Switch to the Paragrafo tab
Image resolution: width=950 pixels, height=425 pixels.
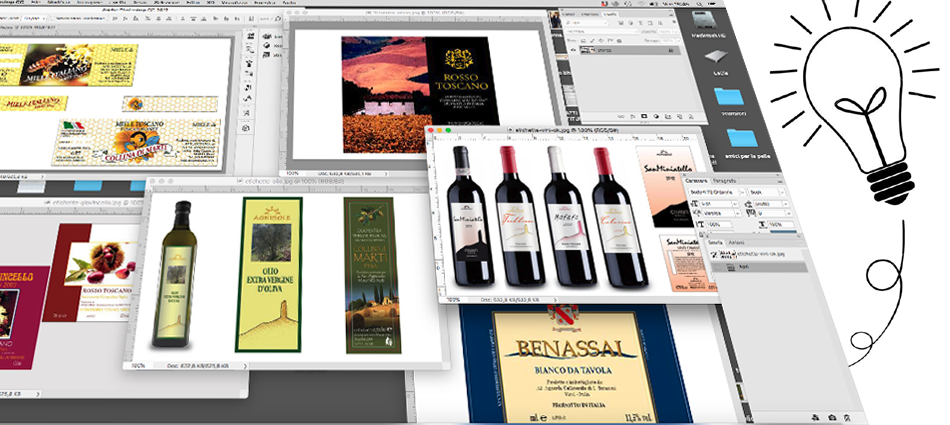click(x=725, y=181)
